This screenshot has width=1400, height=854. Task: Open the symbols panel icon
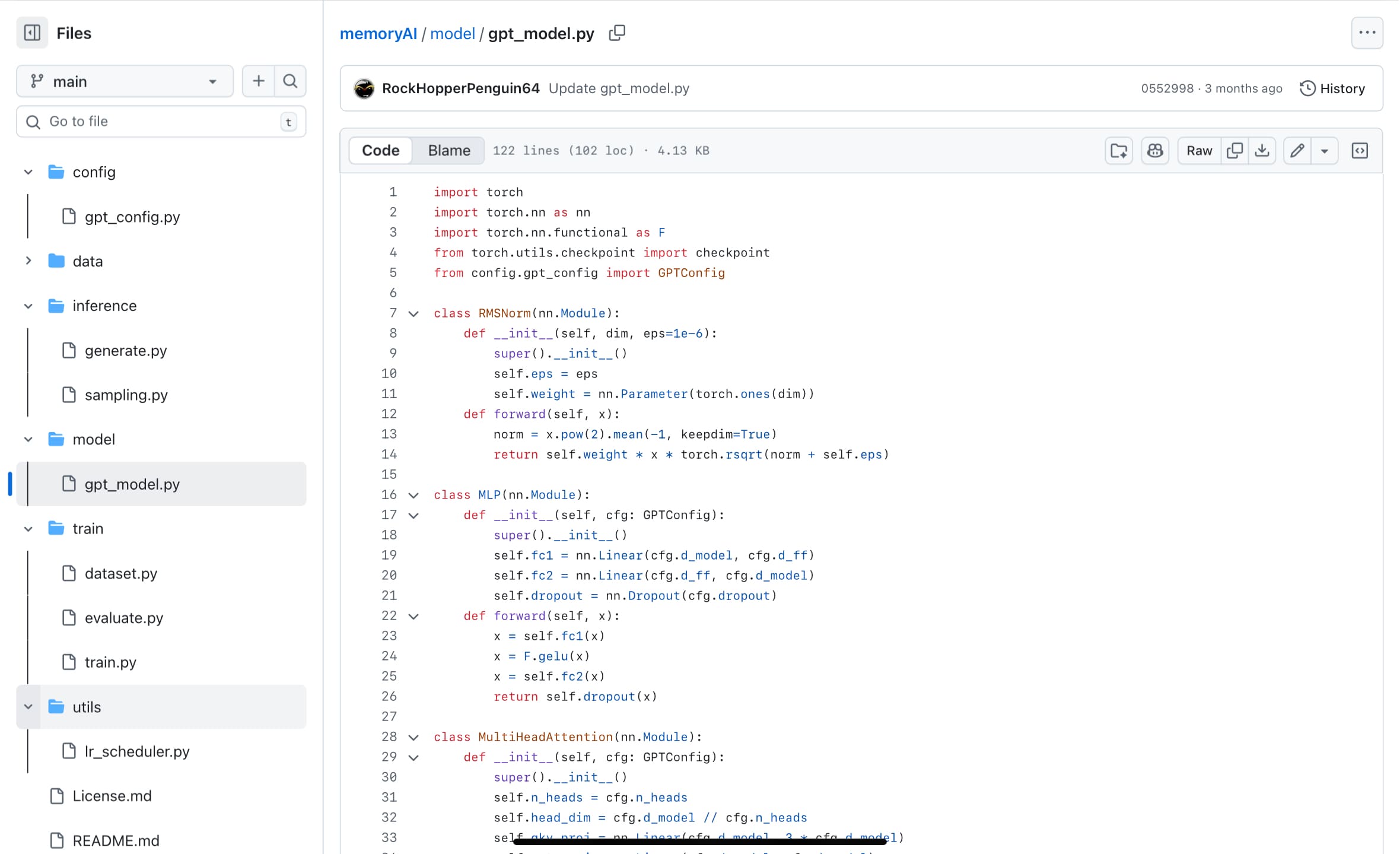[1360, 150]
